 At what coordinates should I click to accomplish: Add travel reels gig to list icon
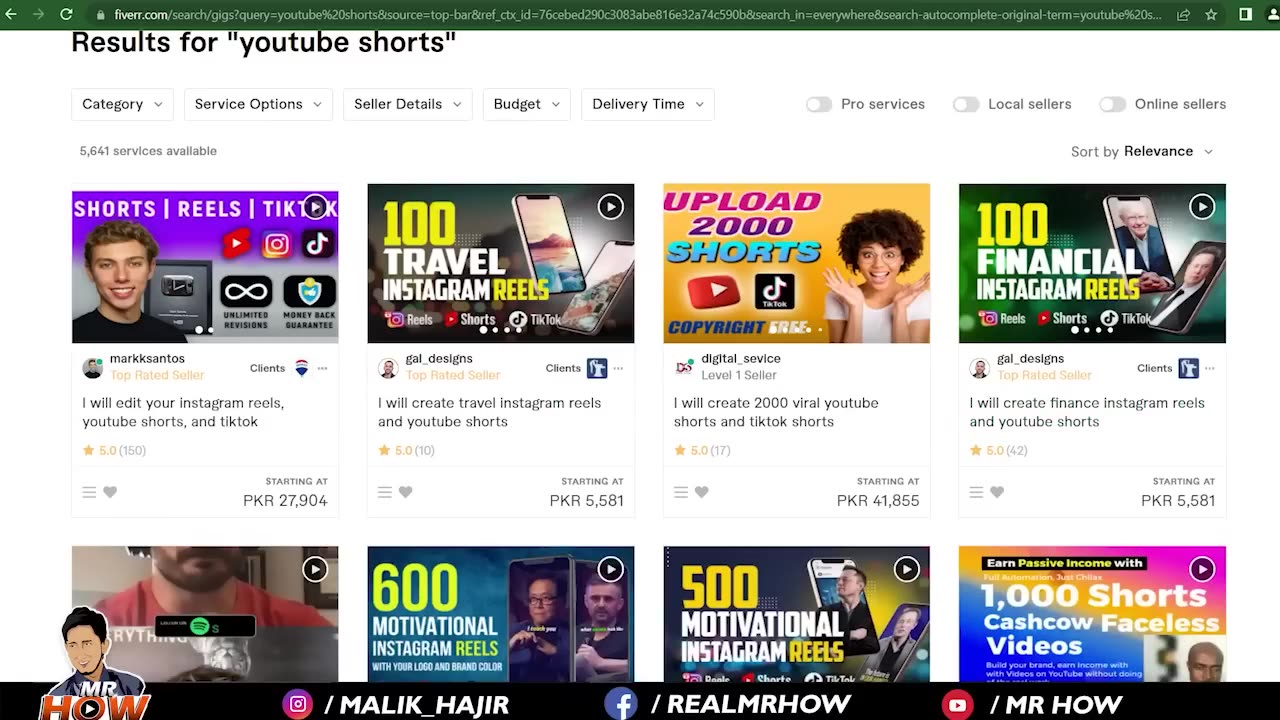[385, 492]
